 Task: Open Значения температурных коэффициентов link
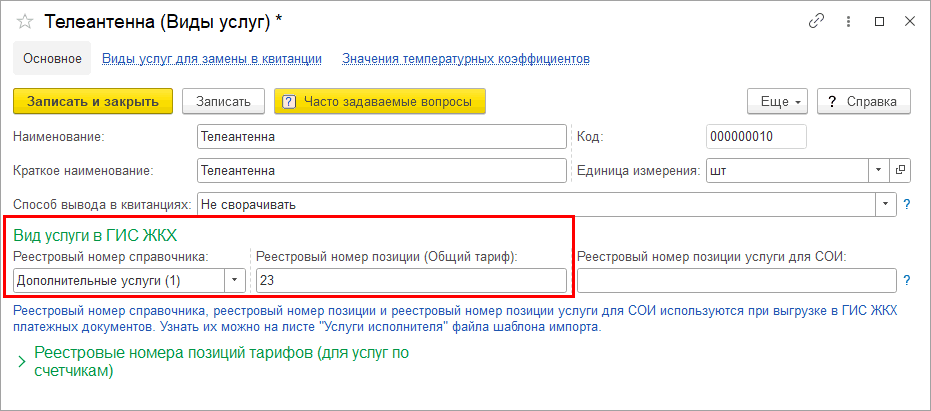coord(465,59)
